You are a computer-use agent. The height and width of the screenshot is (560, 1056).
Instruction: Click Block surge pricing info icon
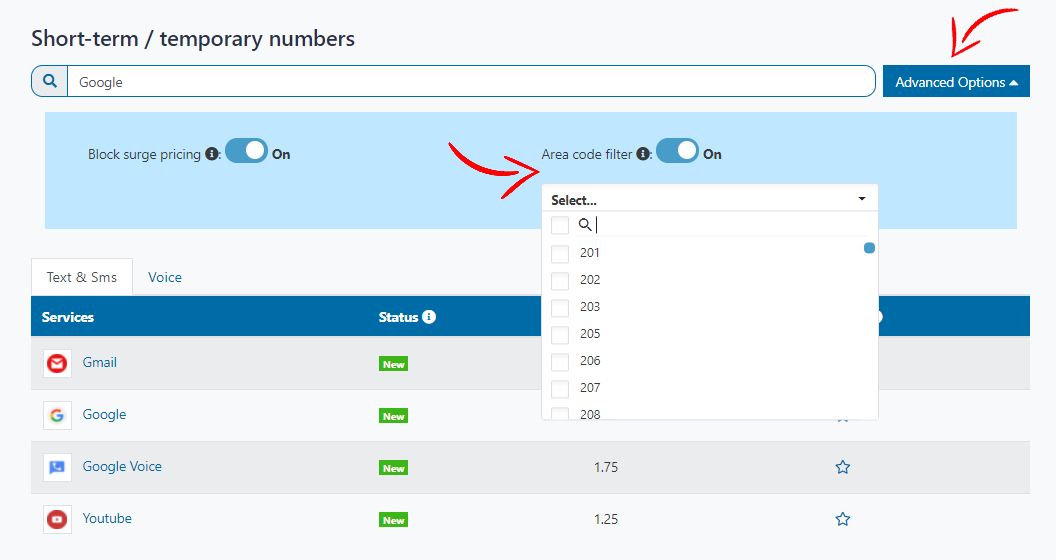[212, 155]
